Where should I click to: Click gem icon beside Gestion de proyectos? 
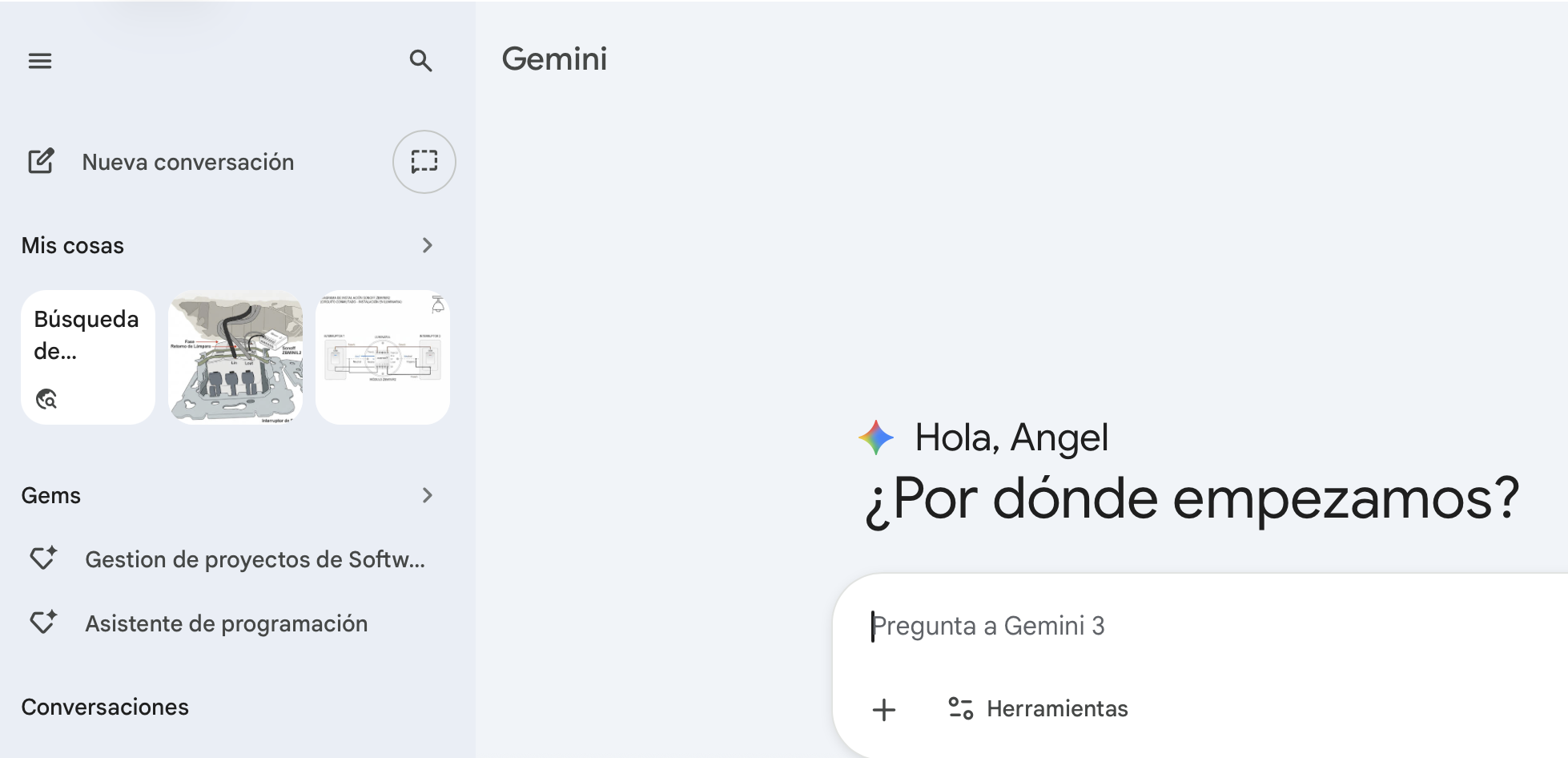click(43, 558)
